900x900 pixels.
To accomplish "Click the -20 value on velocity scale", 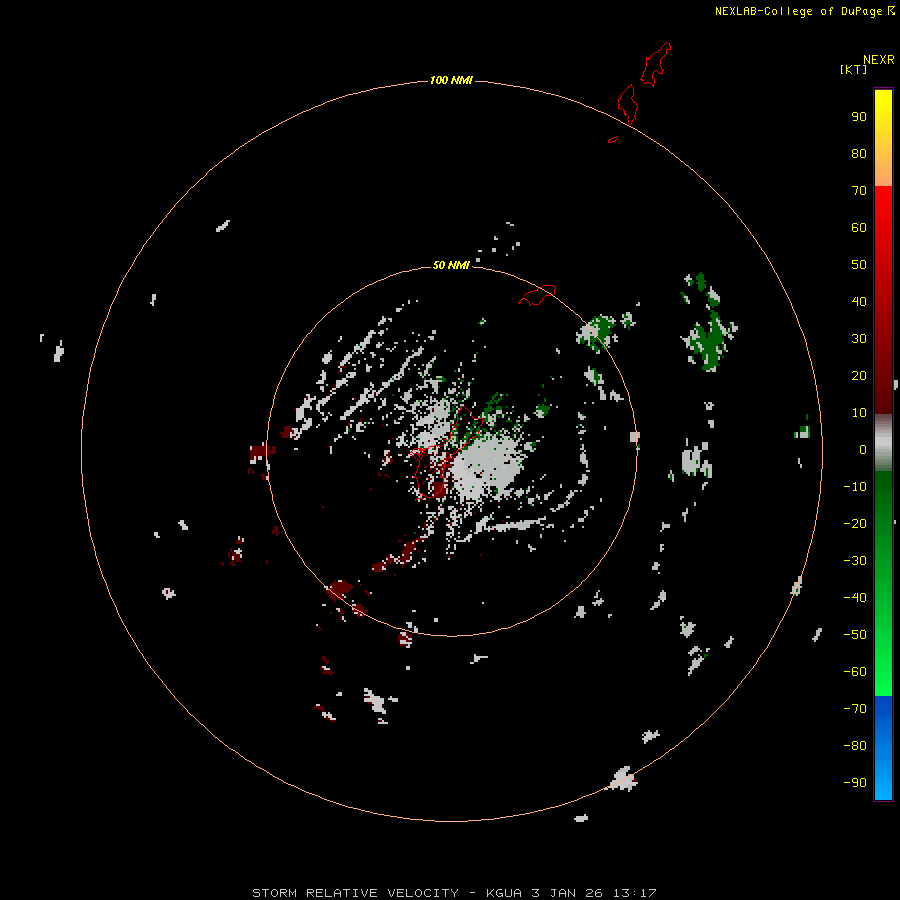I will click(x=855, y=524).
